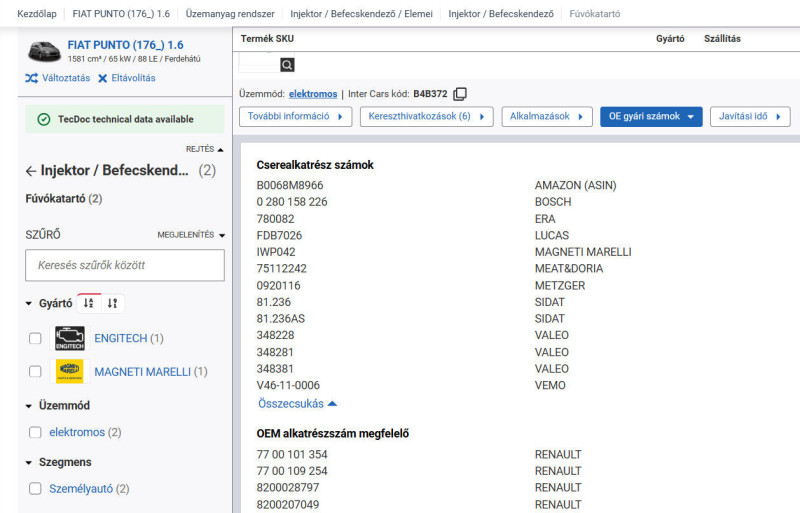Open the OE gyári számok dropdown
Screen dimensions: 800x513
pyautogui.click(x=651, y=116)
